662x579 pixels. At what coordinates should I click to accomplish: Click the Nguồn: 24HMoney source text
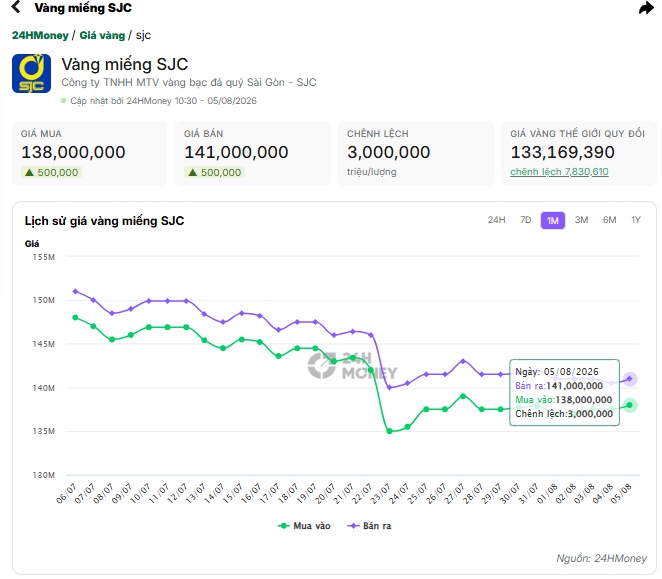(602, 558)
